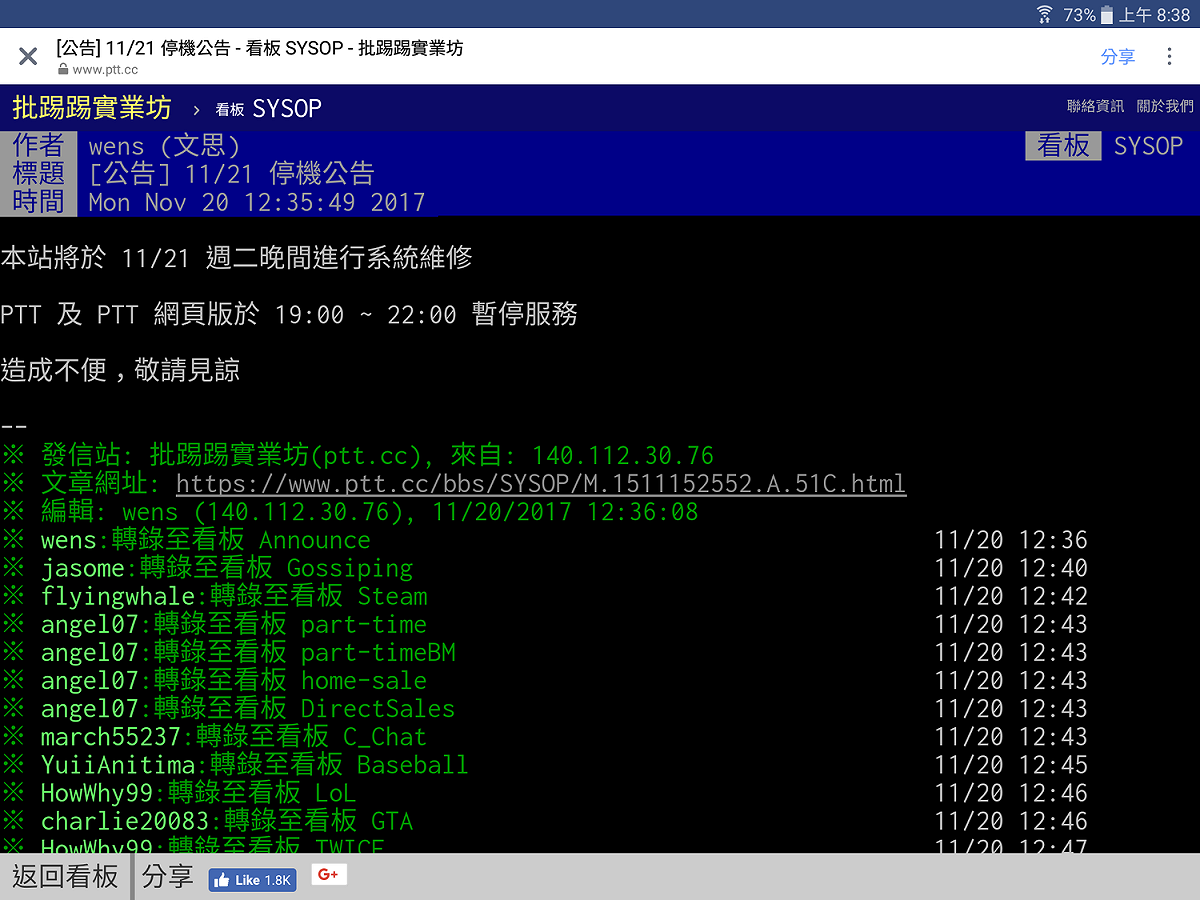Select author text wens (文思)
The width and height of the screenshot is (1200, 900).
(165, 146)
